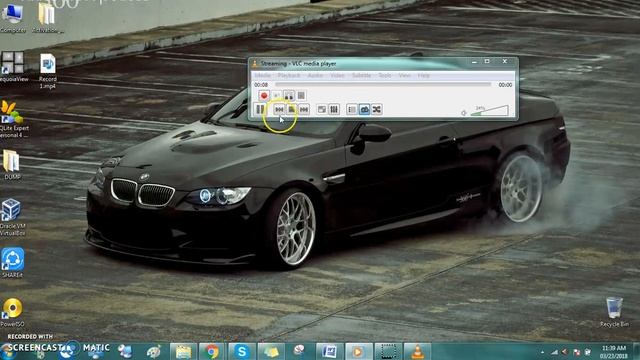Select the SHAREit desktop shortcut

click(12, 262)
